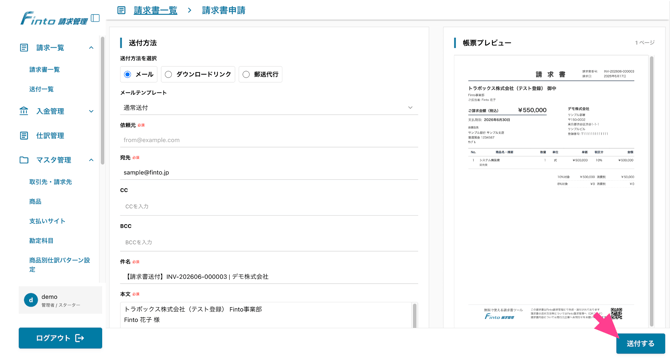Expand the 入金管理 section chevron

[91, 111]
